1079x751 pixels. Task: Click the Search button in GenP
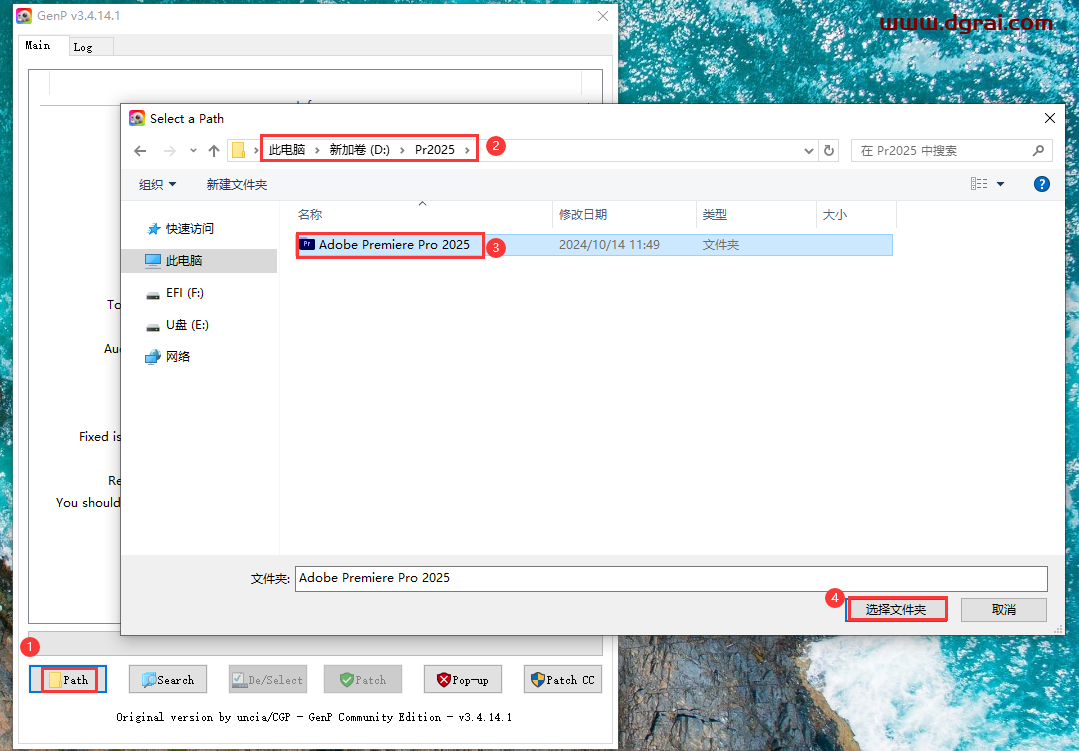pos(167,679)
